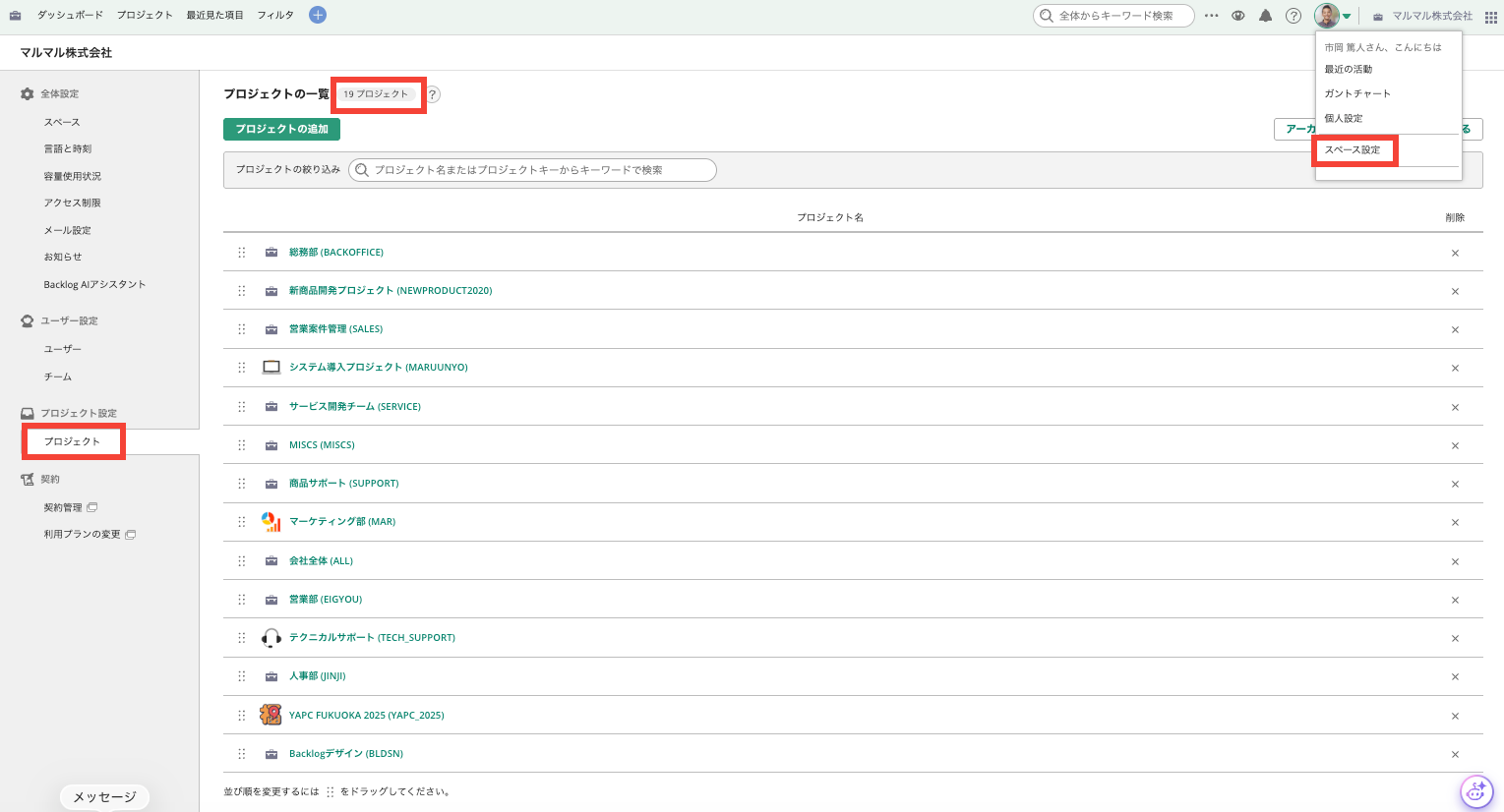Open the help question mark in top bar
1504x812 pixels.
pos(1293,16)
